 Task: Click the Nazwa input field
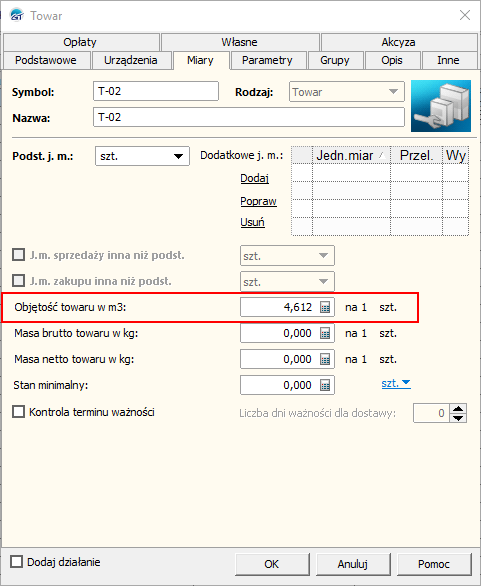pos(249,117)
